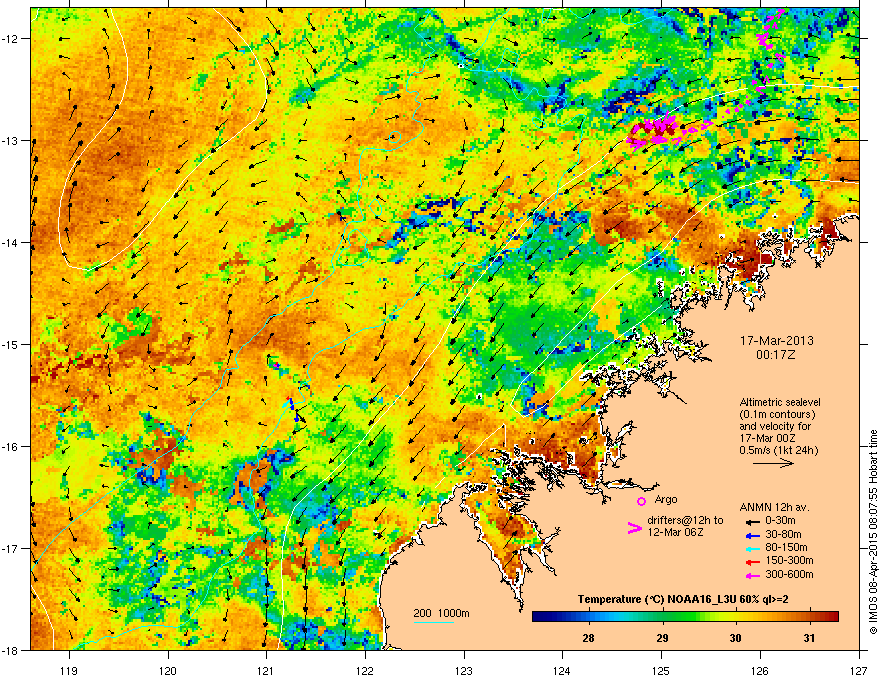The width and height of the screenshot is (880, 680).
Task: Click the '200 1000m' bathymetry label
Action: click(441, 613)
